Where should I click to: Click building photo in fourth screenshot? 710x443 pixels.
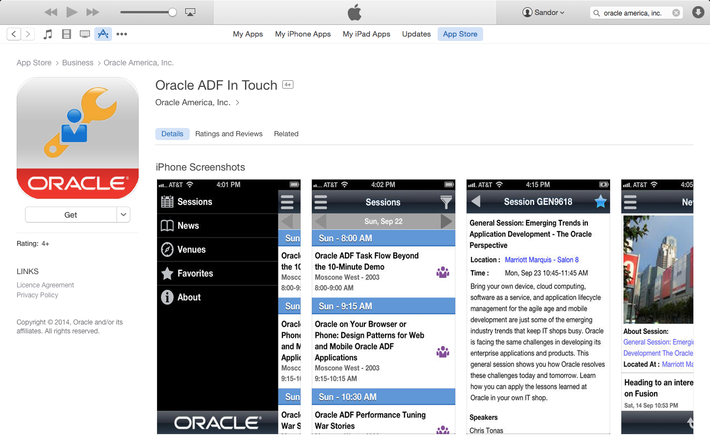point(658,270)
